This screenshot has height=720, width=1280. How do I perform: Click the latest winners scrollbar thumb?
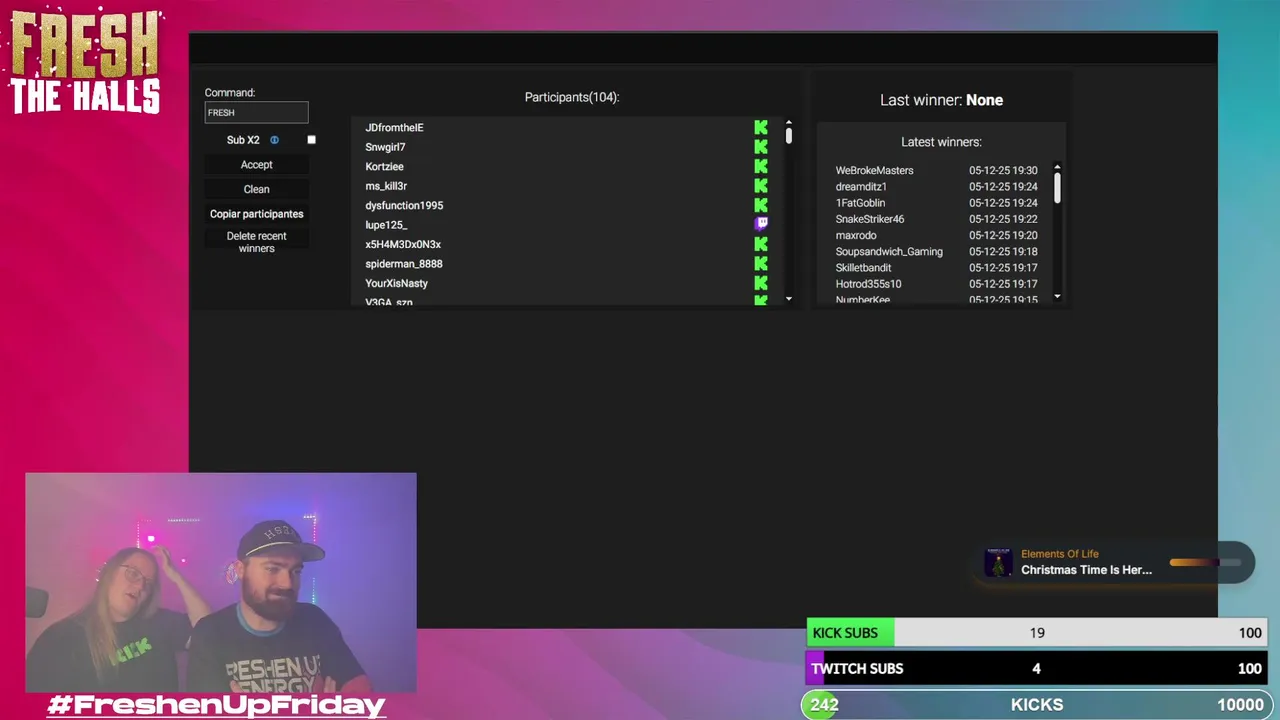[x=1057, y=187]
